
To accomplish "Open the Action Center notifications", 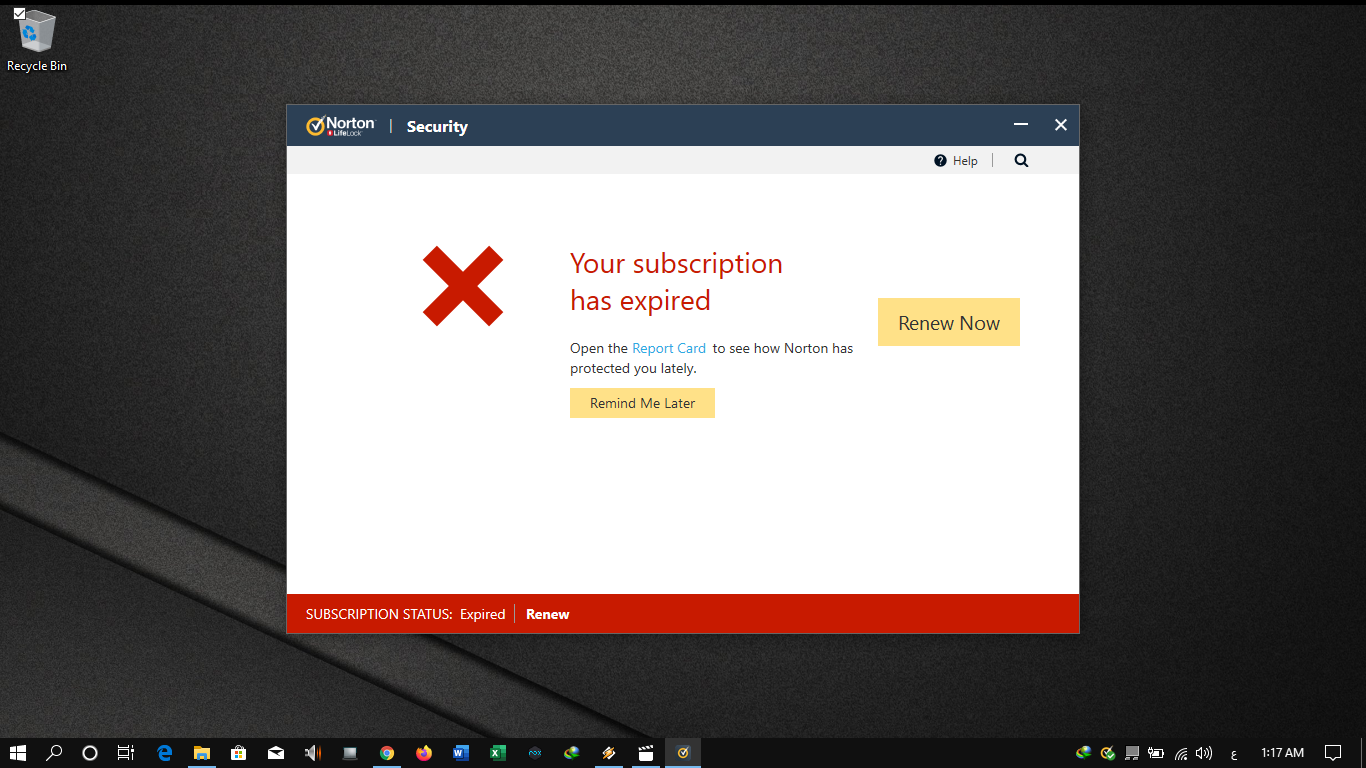I will [1333, 753].
